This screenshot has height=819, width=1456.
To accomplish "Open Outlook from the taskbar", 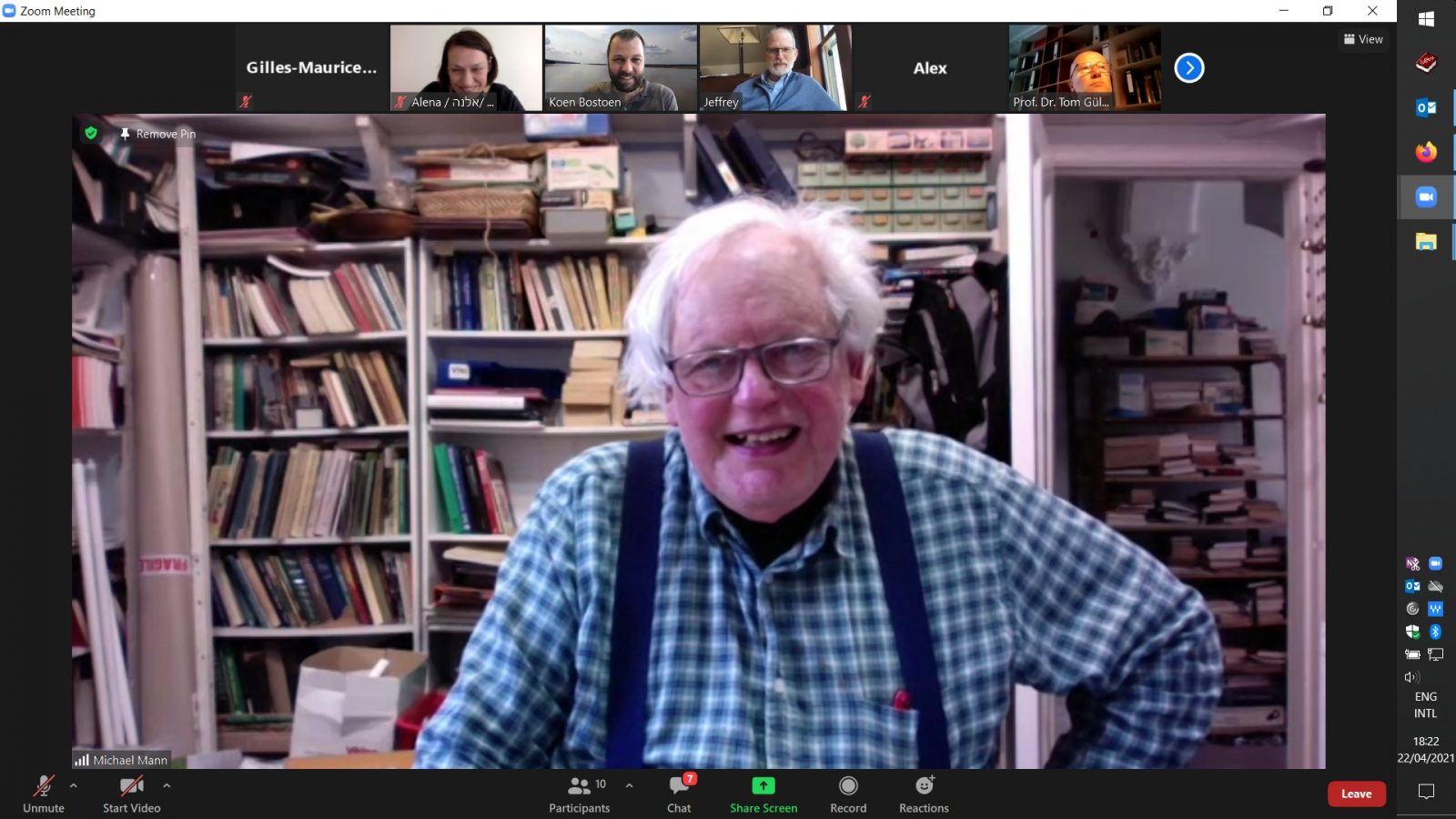I will [x=1425, y=108].
